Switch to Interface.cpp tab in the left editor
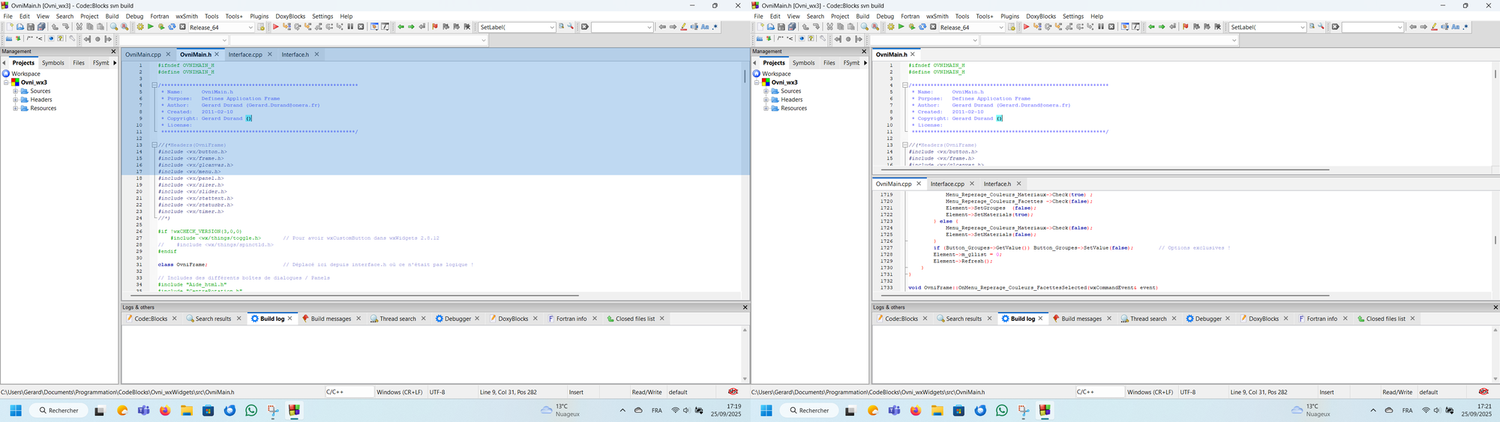 point(244,54)
